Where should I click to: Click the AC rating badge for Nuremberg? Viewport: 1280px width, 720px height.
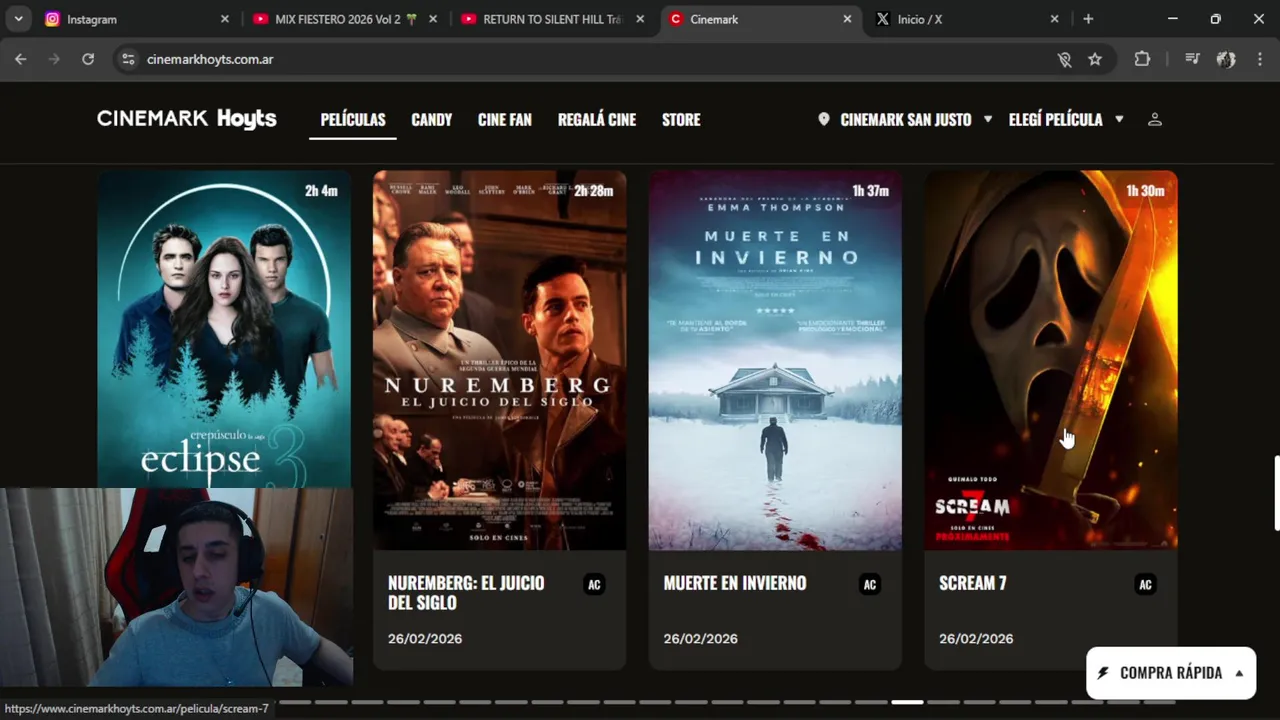594,585
